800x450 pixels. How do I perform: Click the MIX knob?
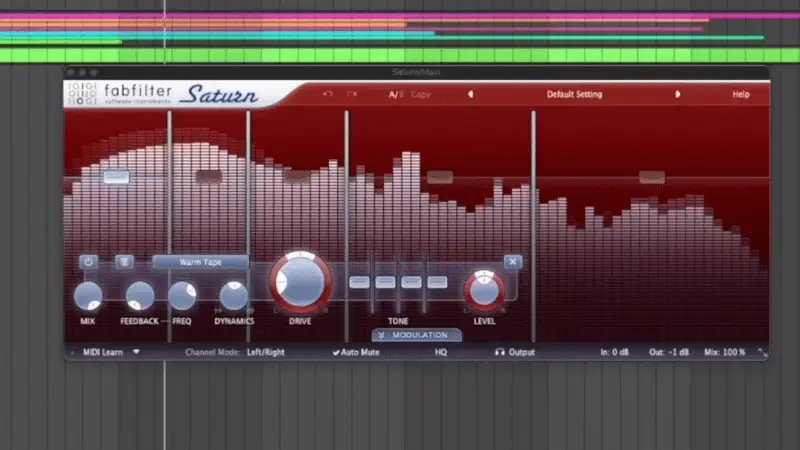(x=88, y=296)
